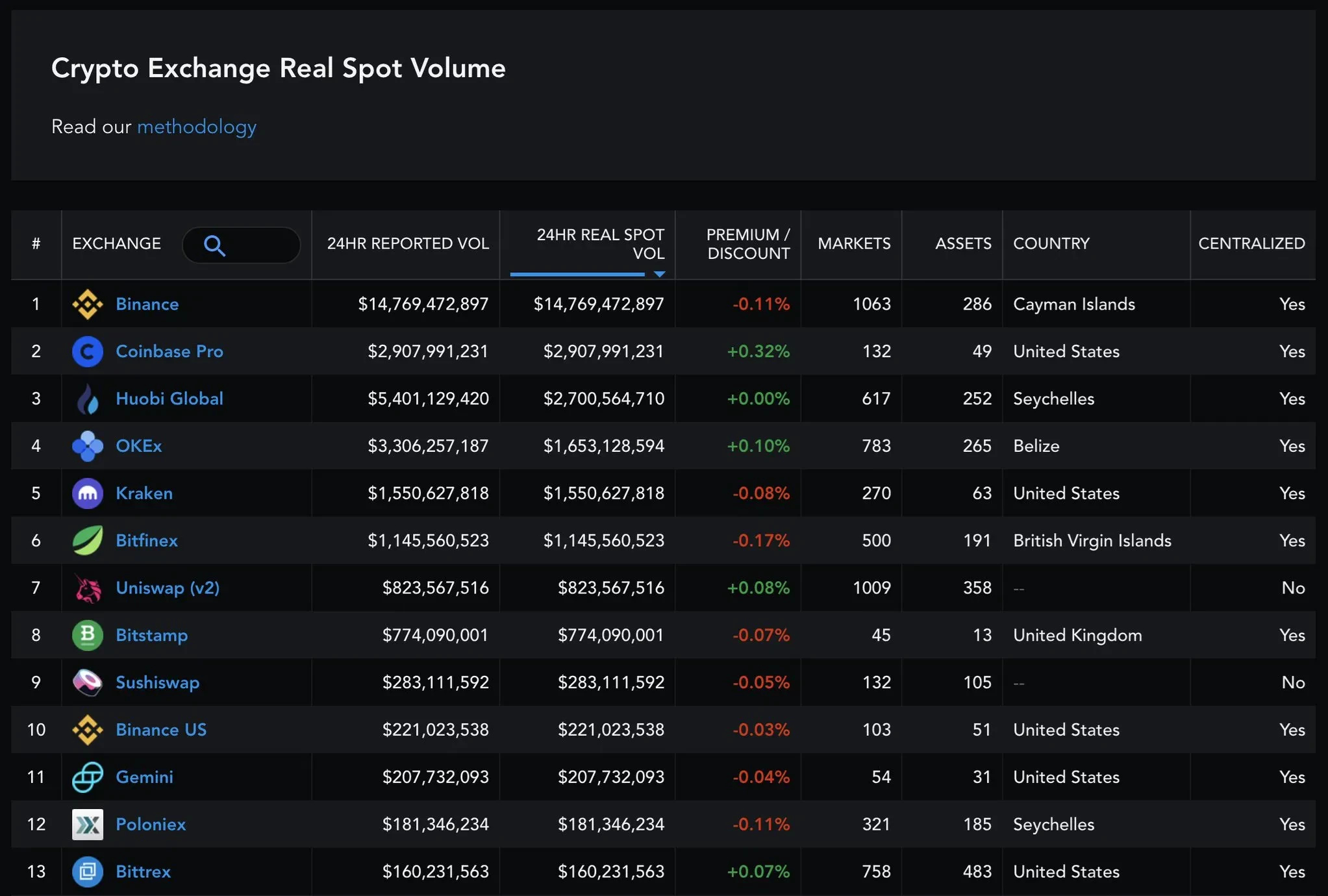
Task: Click the Crypto Exchange Real Spot Volume heading
Action: 279,68
